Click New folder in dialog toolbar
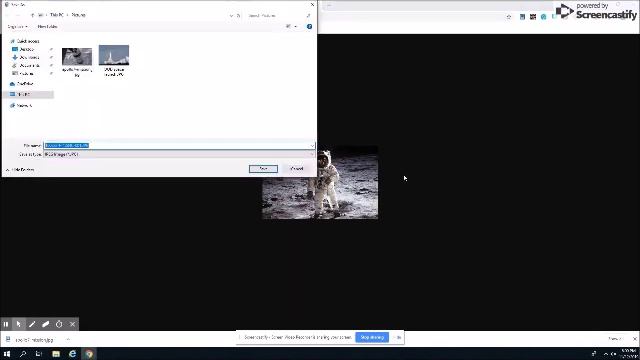 click(47, 27)
